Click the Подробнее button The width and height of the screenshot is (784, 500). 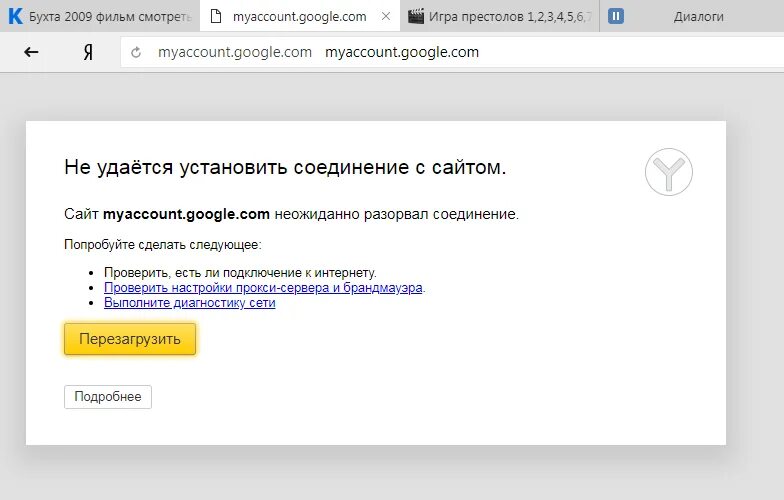108,396
